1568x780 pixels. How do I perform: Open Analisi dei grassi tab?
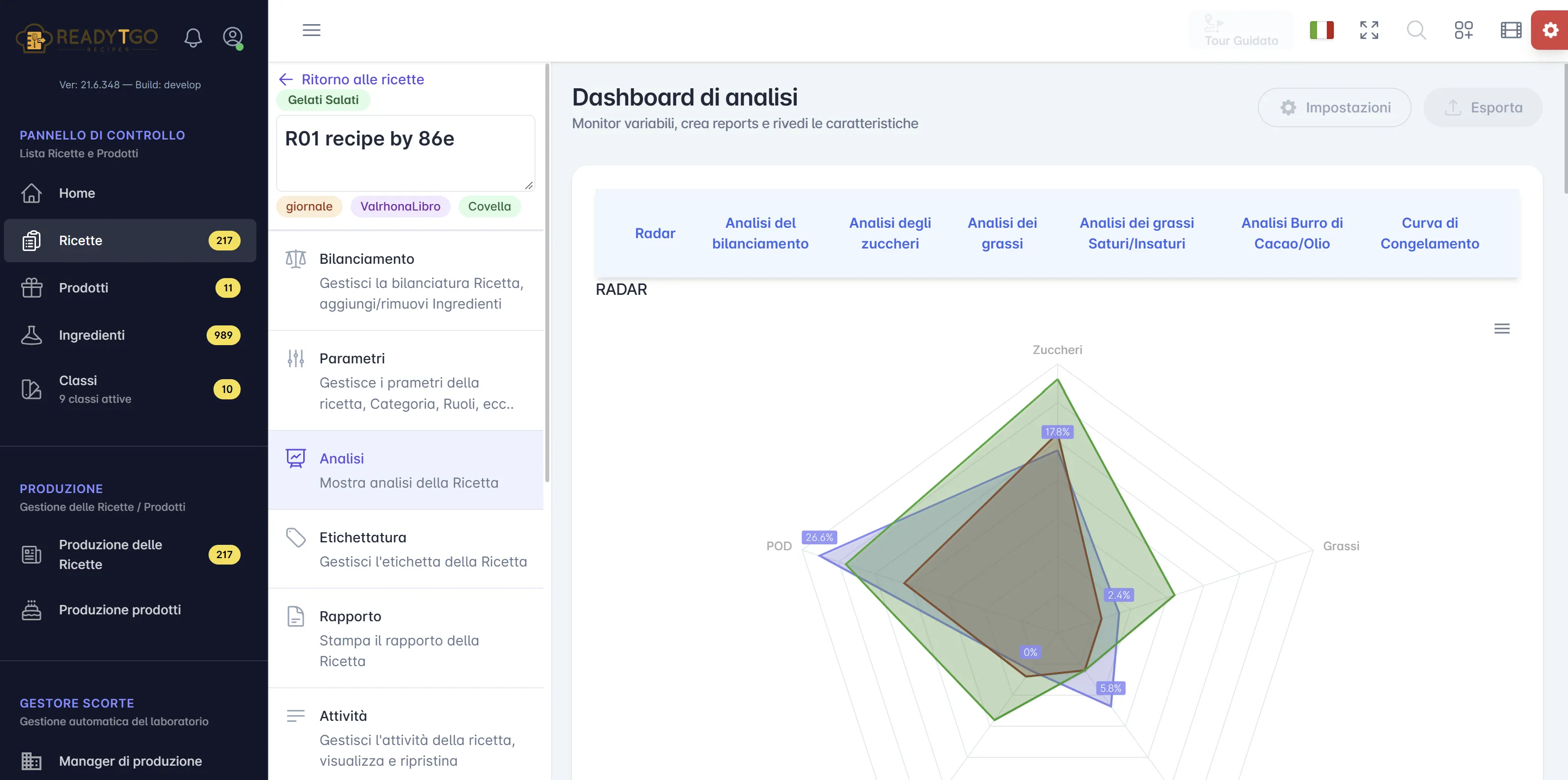tap(1002, 233)
